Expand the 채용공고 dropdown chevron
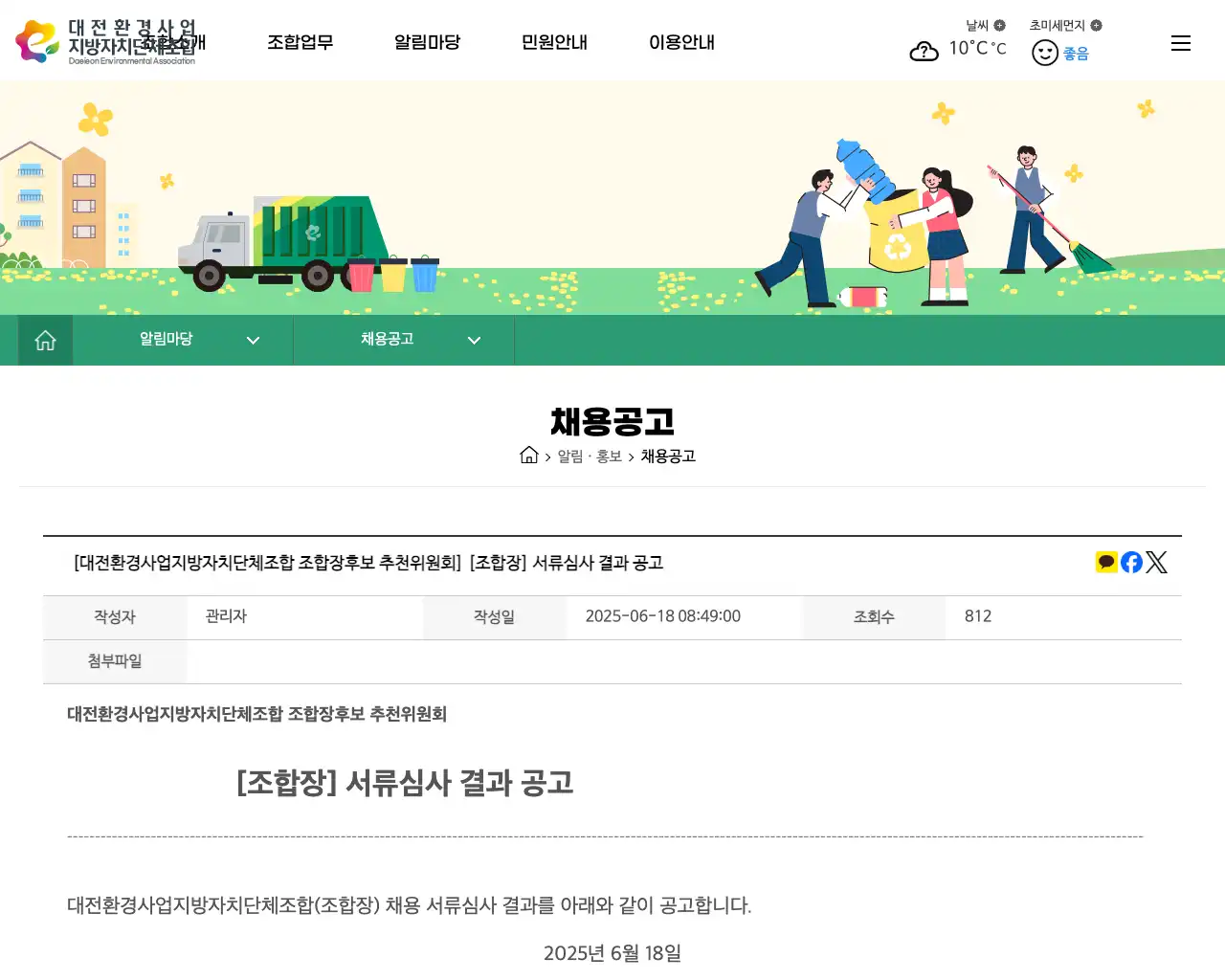Viewport: 1225px width, 980px height. [474, 340]
